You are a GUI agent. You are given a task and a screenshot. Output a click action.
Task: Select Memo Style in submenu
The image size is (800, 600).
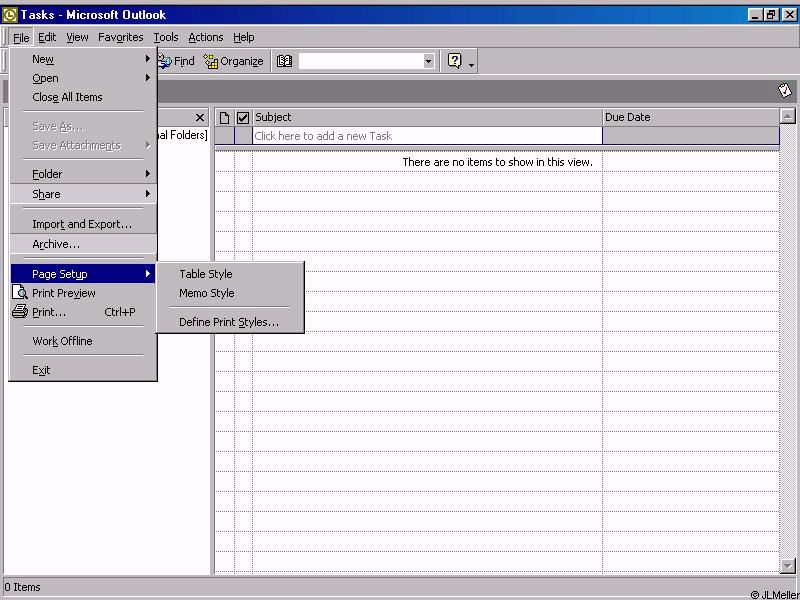(207, 293)
